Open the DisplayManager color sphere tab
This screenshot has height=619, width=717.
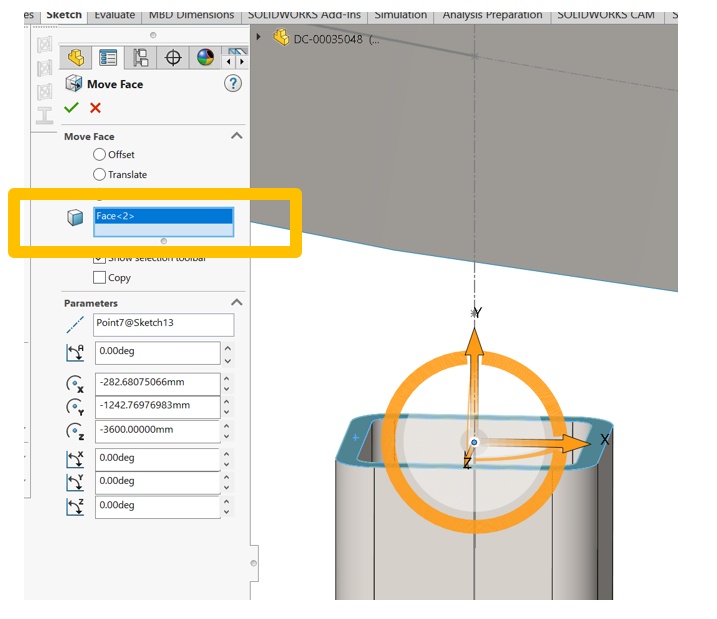(205, 58)
